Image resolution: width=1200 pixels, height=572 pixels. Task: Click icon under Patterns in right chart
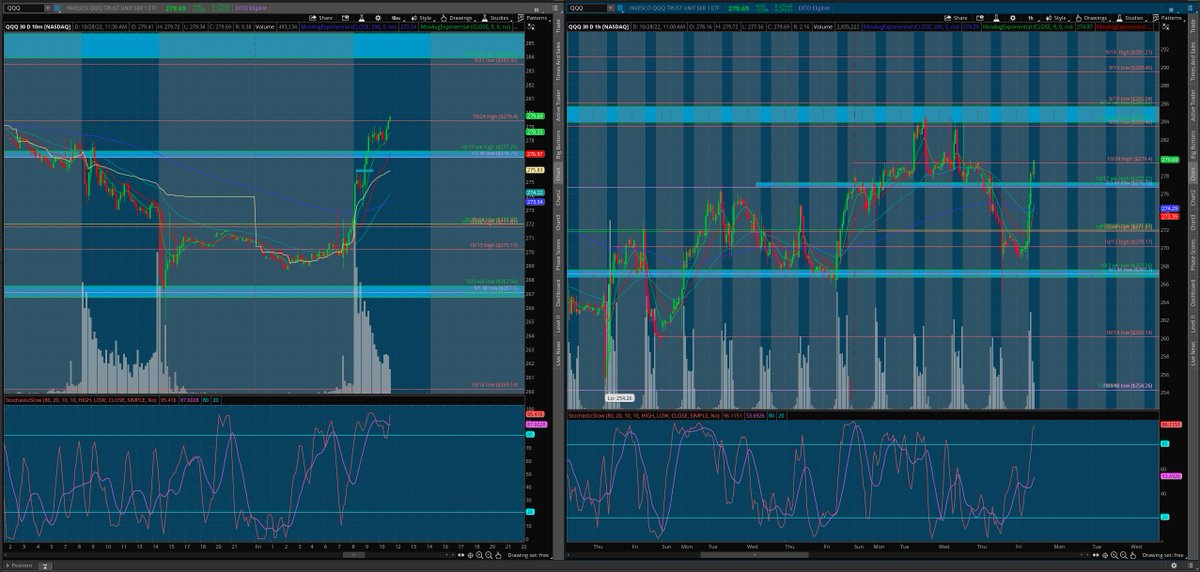pos(1166,26)
